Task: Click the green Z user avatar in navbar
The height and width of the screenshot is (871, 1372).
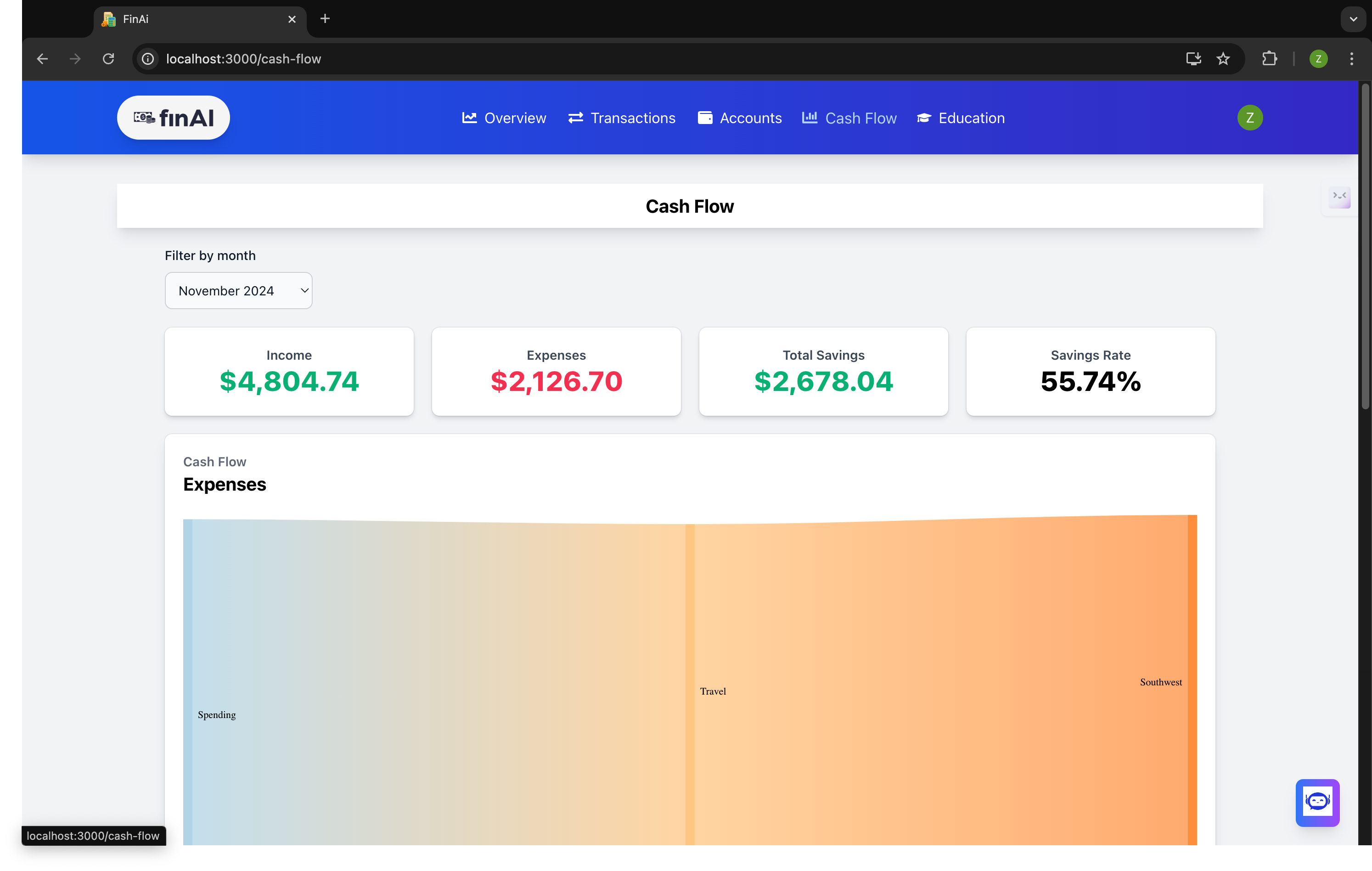Action: [1249, 118]
